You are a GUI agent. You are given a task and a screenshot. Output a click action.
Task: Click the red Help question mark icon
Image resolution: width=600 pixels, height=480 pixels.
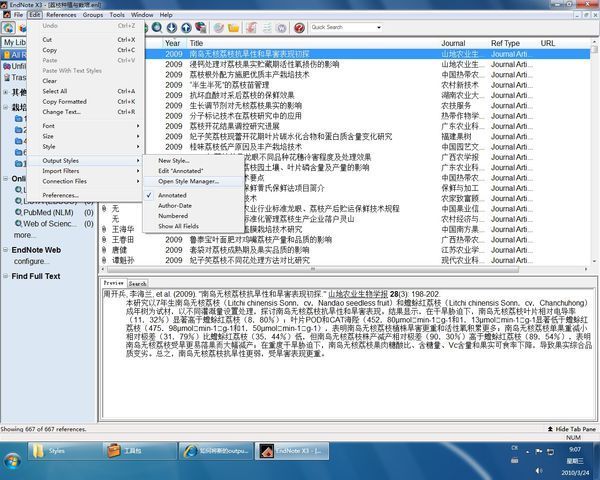click(299, 28)
